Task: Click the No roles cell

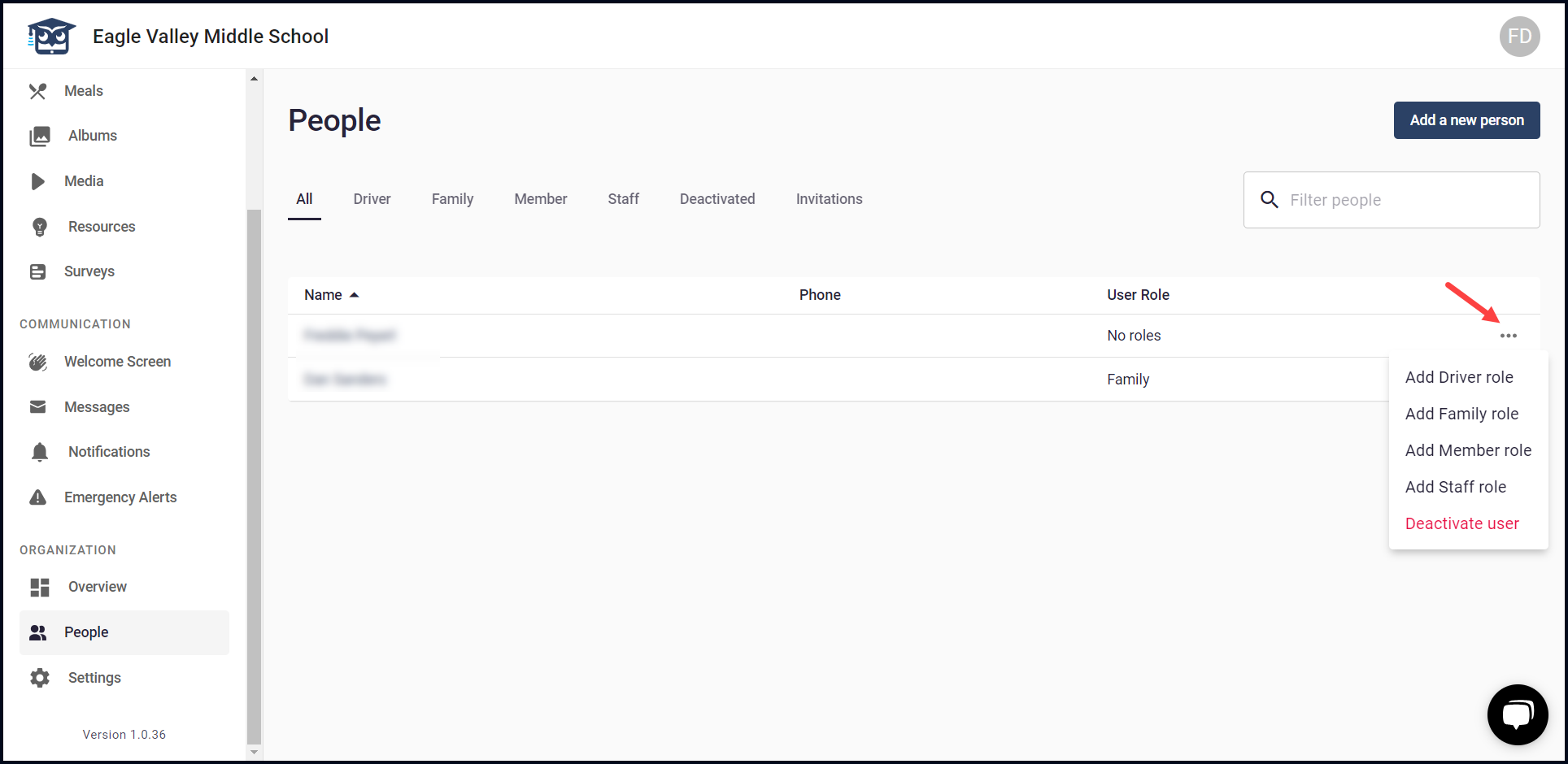Action: (x=1134, y=336)
